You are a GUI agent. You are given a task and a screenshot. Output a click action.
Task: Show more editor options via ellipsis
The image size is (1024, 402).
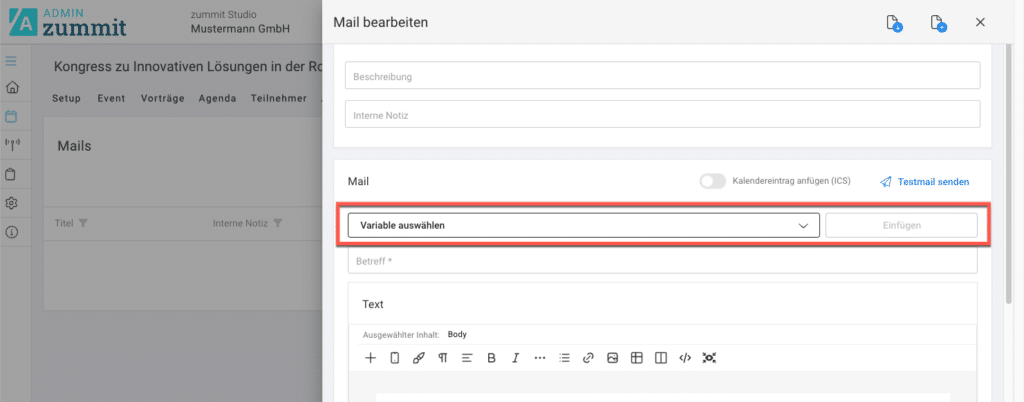pos(540,357)
